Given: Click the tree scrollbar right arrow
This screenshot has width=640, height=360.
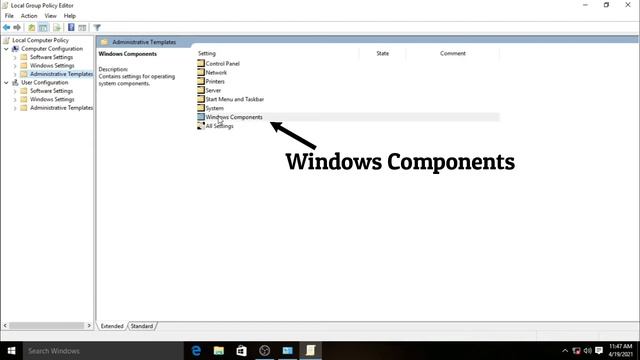Looking at the screenshot, I should (x=89, y=326).
